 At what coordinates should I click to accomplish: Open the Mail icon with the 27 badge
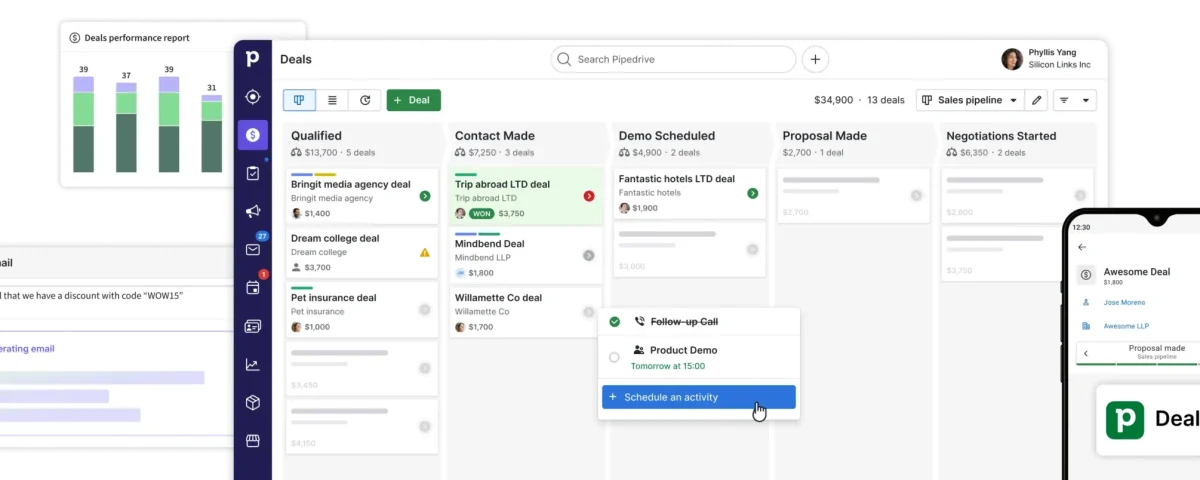pyautogui.click(x=252, y=249)
